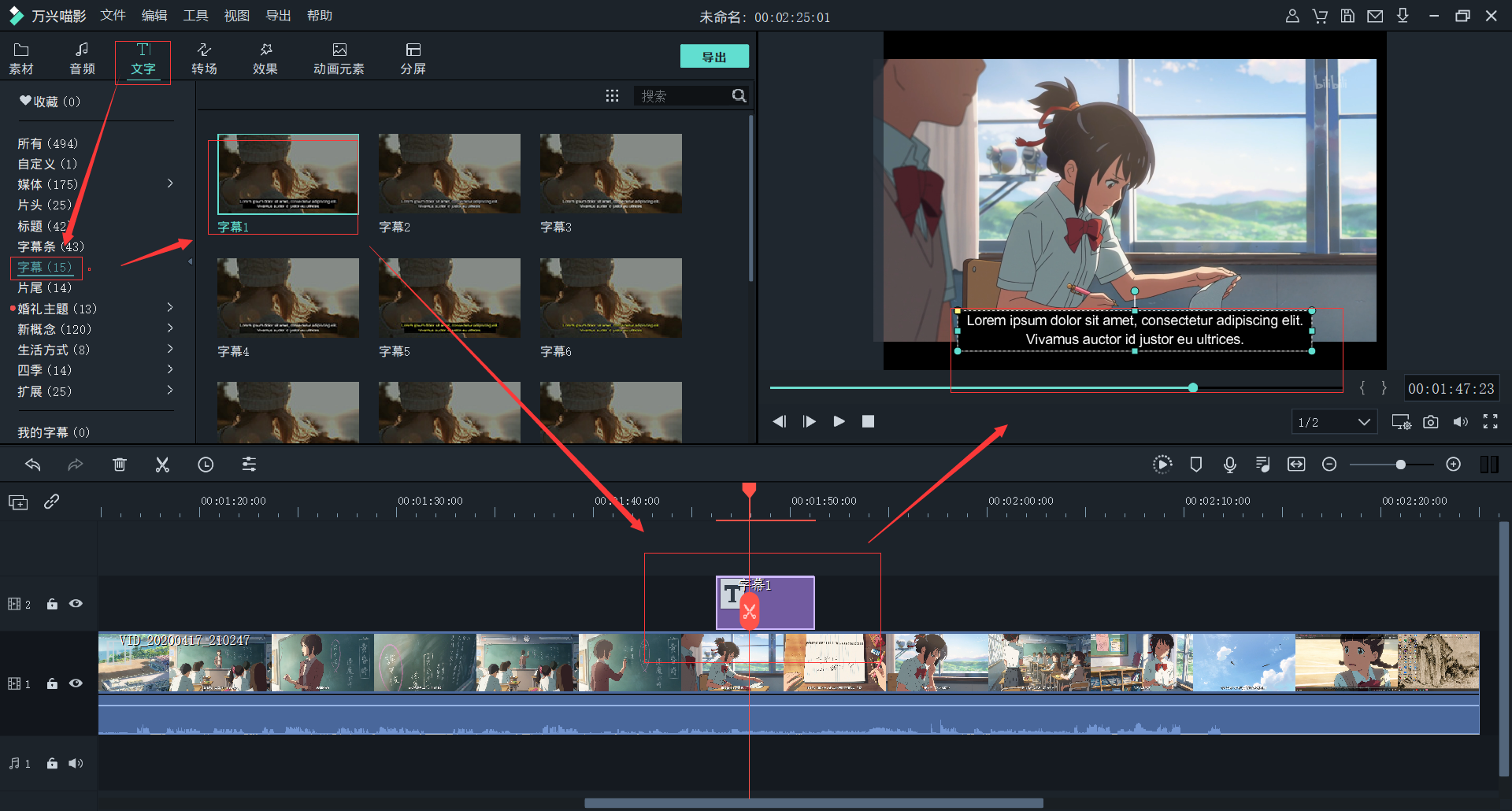The height and width of the screenshot is (811, 1512).
Task: Open the 转场 transitions tab
Action: 204,59
